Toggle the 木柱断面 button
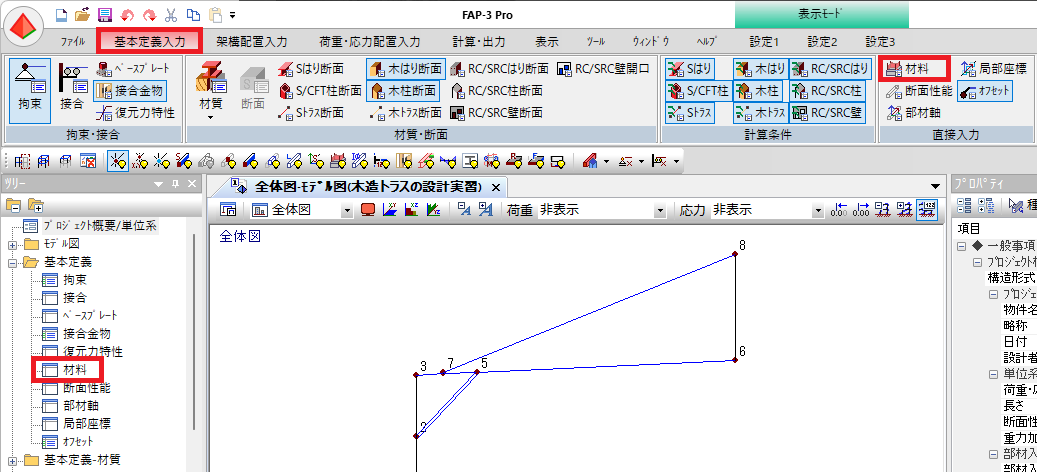1037x472 pixels. (403, 90)
